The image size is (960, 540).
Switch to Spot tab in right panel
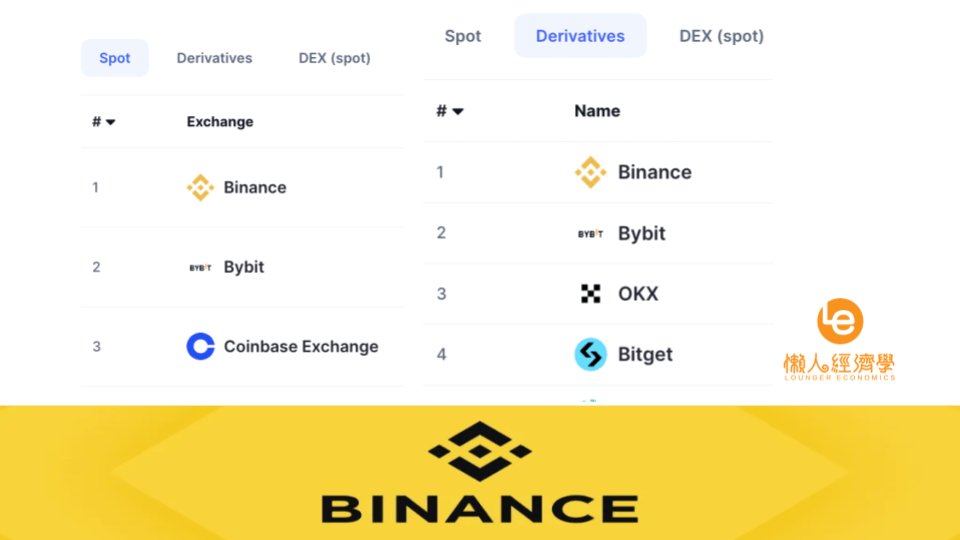click(x=463, y=36)
